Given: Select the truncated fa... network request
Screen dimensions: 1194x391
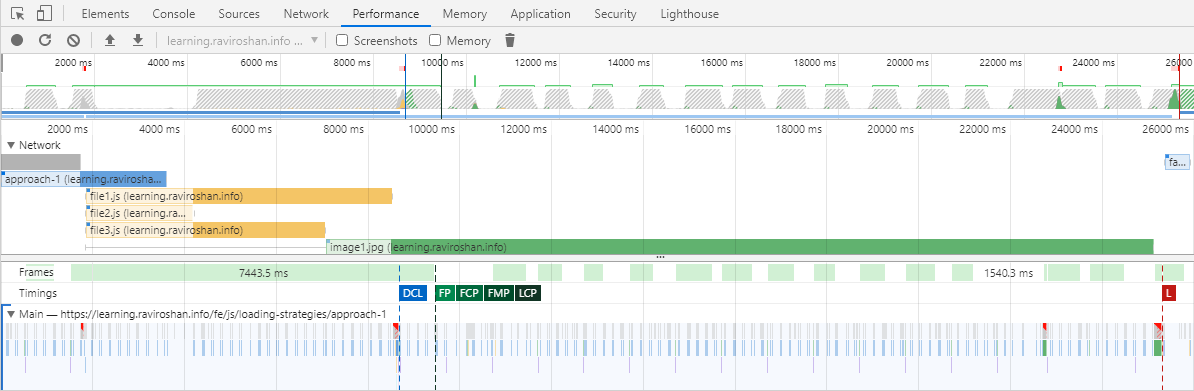Looking at the screenshot, I should [1176, 162].
